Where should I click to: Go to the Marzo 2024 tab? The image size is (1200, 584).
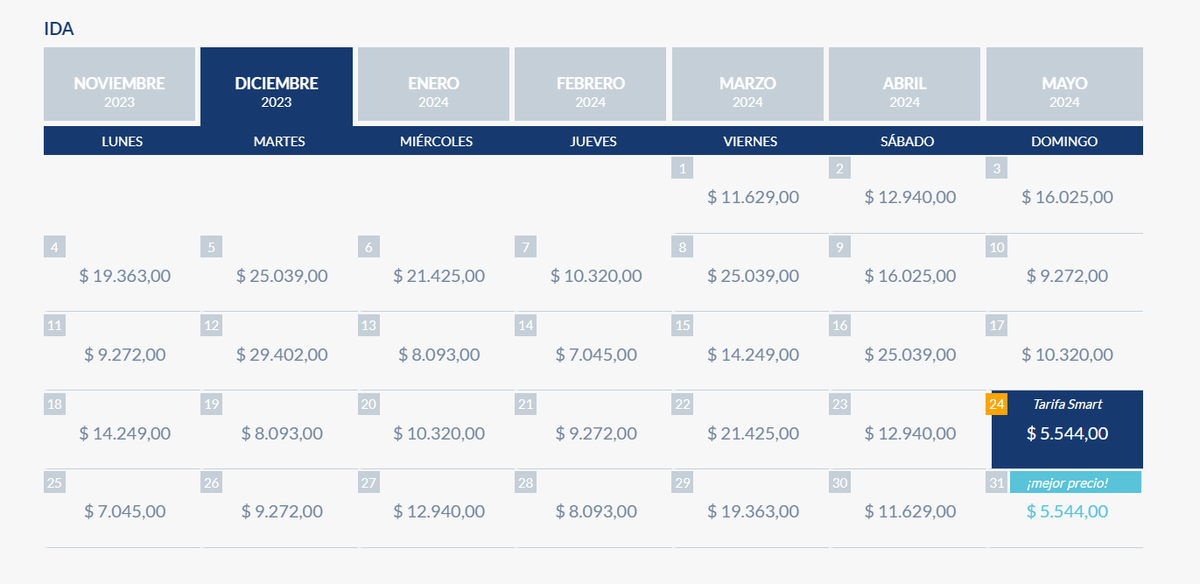pos(747,91)
